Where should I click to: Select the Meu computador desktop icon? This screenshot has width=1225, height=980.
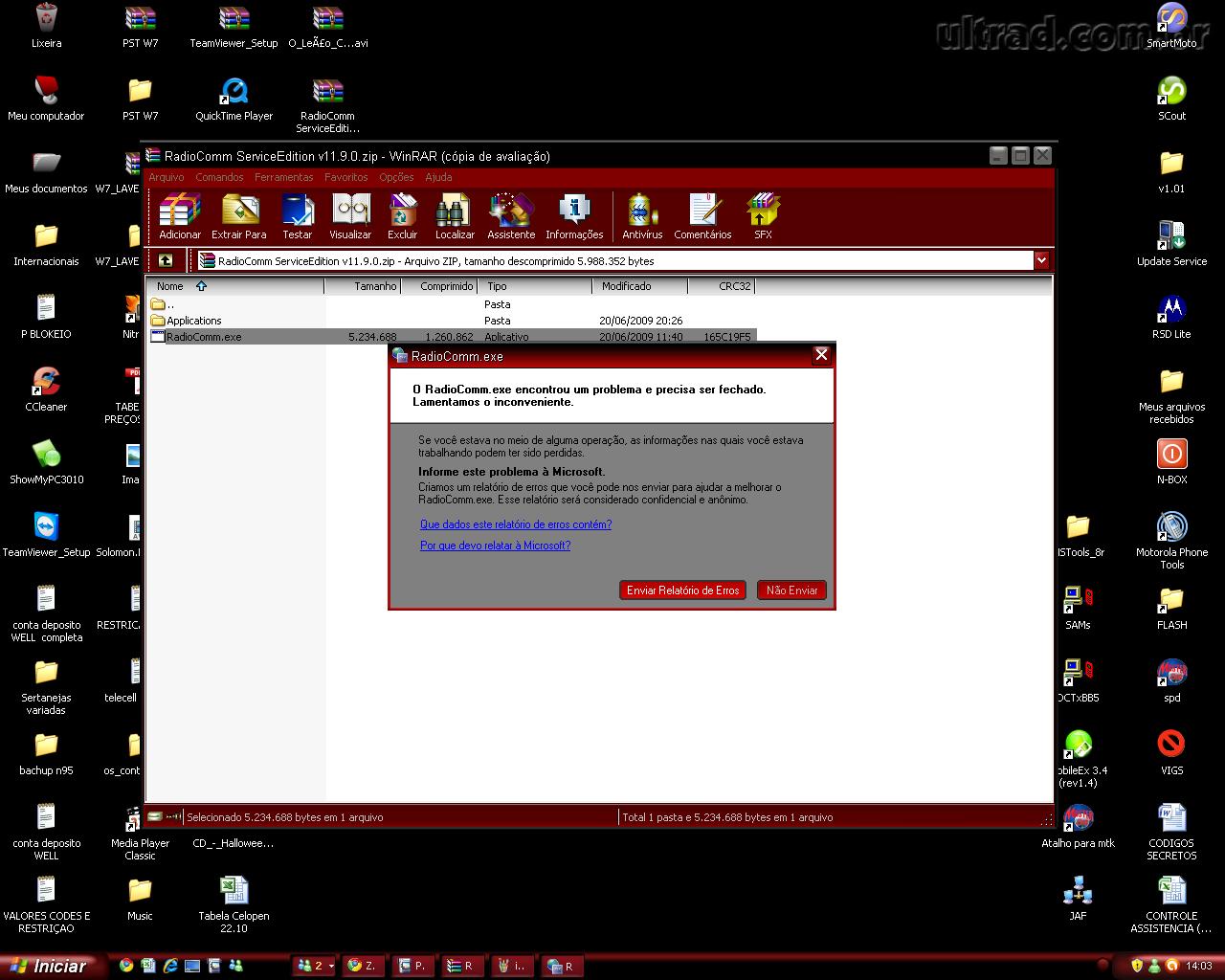click(46, 99)
